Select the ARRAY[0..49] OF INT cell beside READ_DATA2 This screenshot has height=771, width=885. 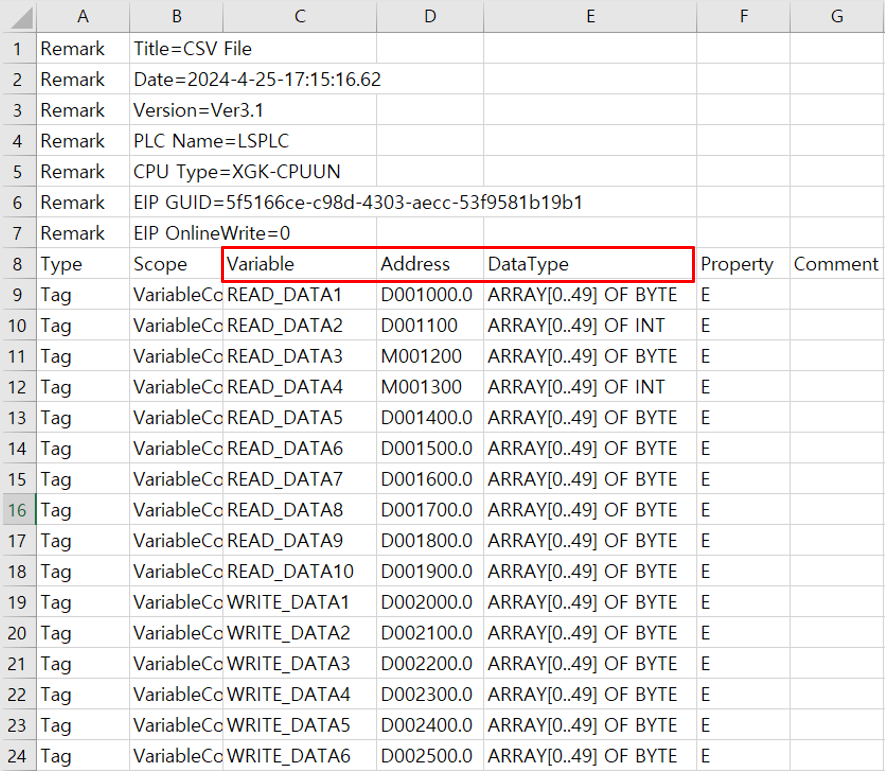click(590, 325)
